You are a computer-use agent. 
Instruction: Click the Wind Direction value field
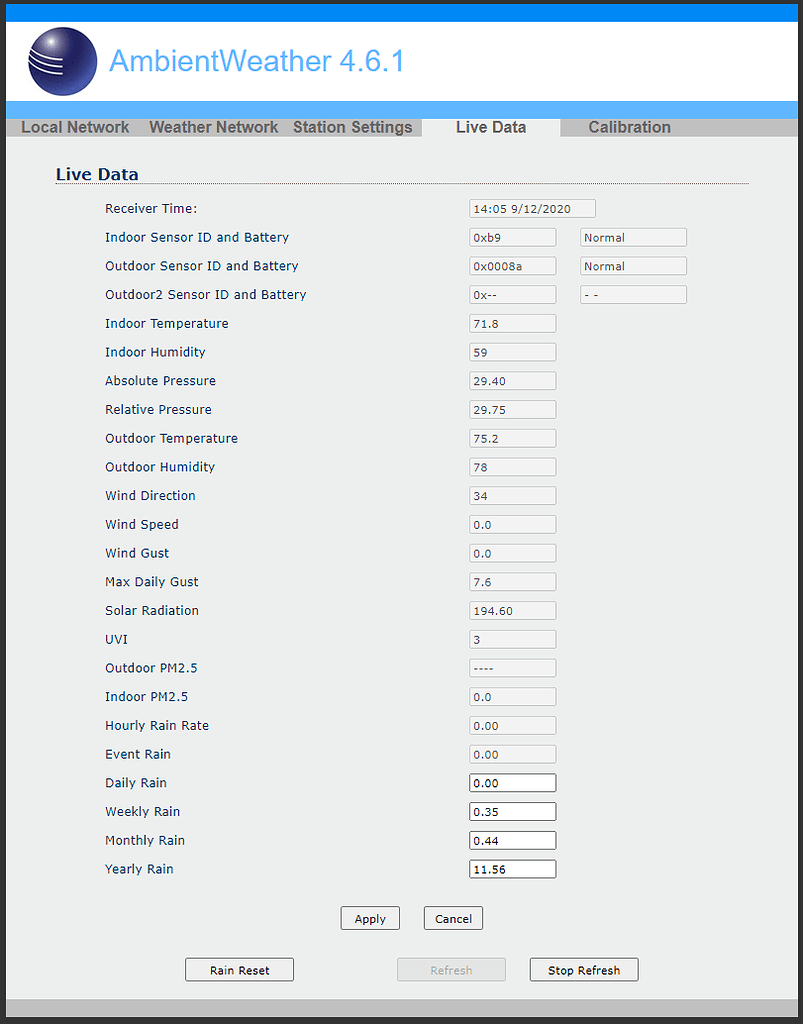(512, 495)
